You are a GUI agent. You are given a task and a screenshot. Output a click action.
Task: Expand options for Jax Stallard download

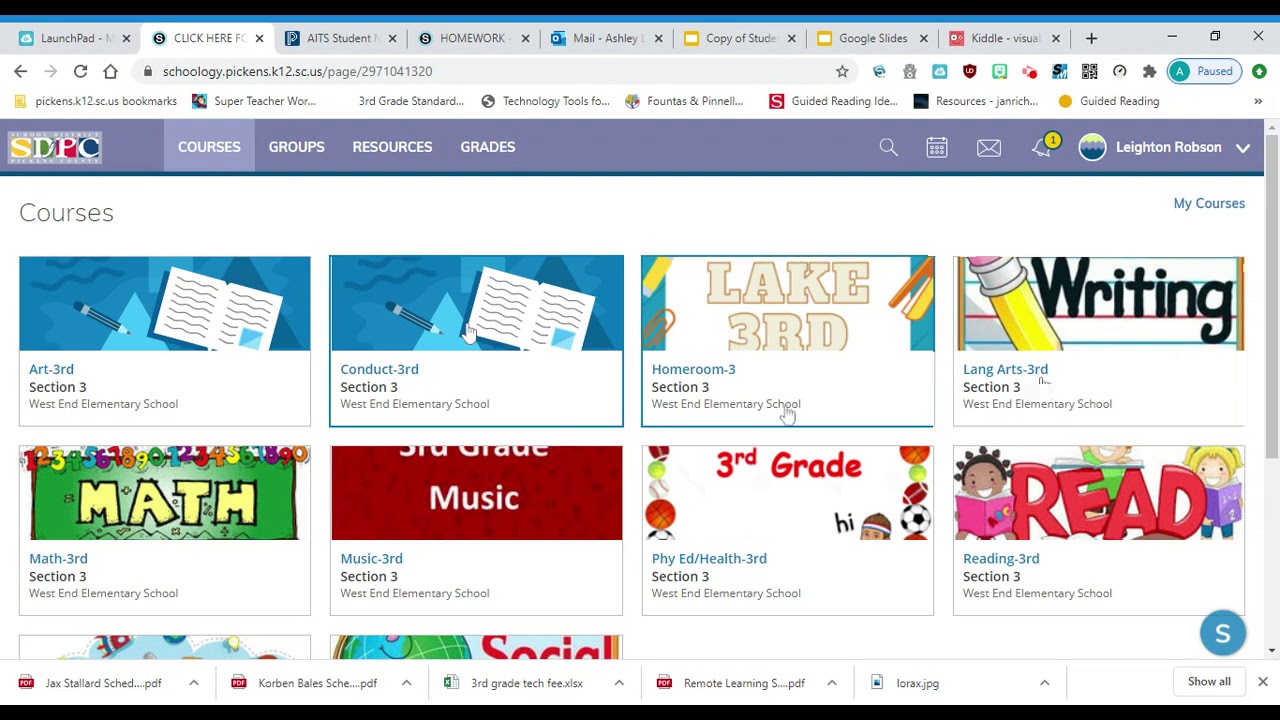(x=193, y=683)
